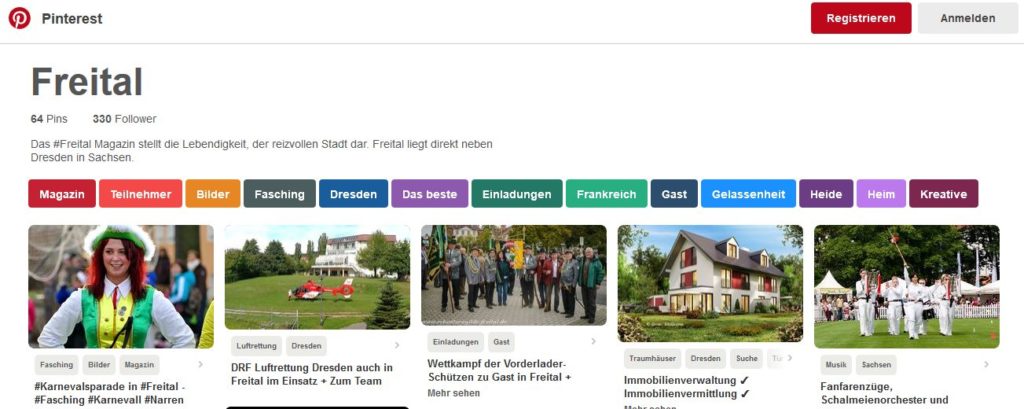Click the Bilder tag under carnival pin
This screenshot has height=409, width=1024.
click(99, 365)
